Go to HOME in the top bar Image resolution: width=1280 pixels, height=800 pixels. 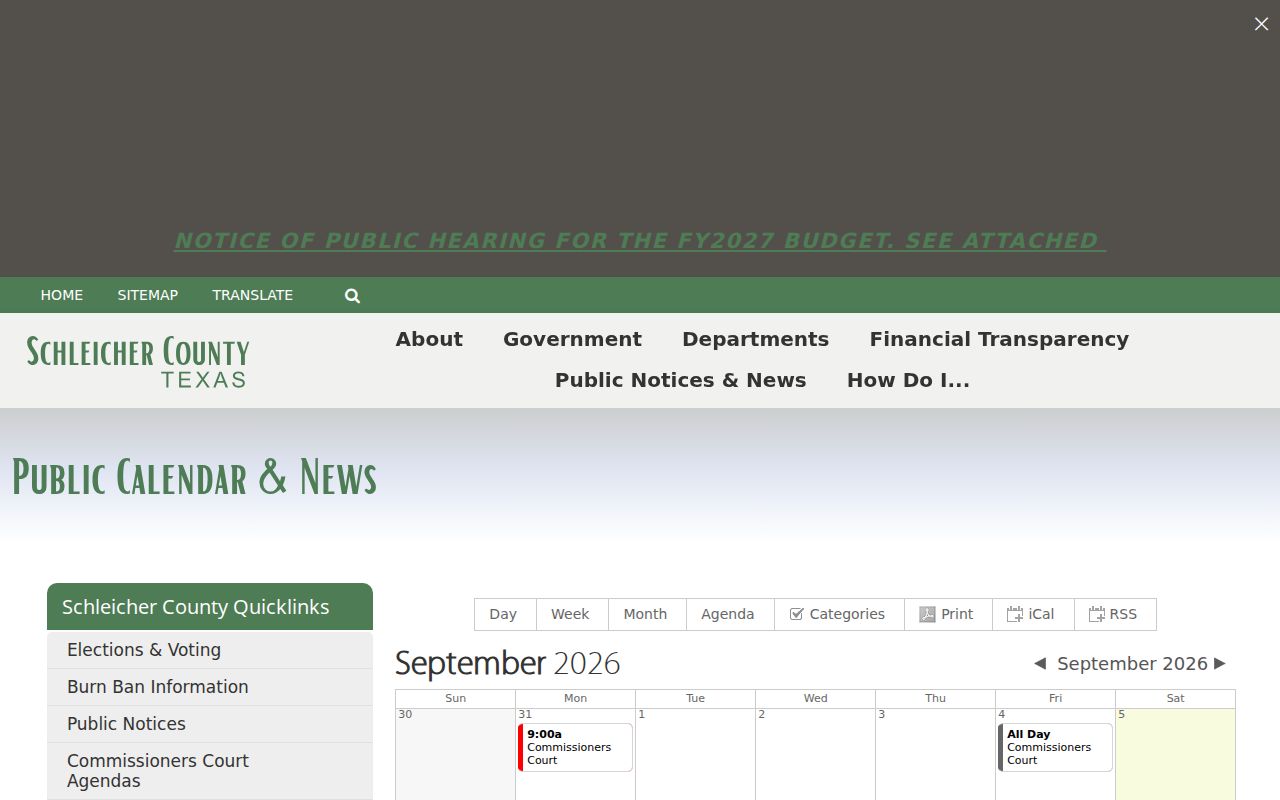click(62, 295)
